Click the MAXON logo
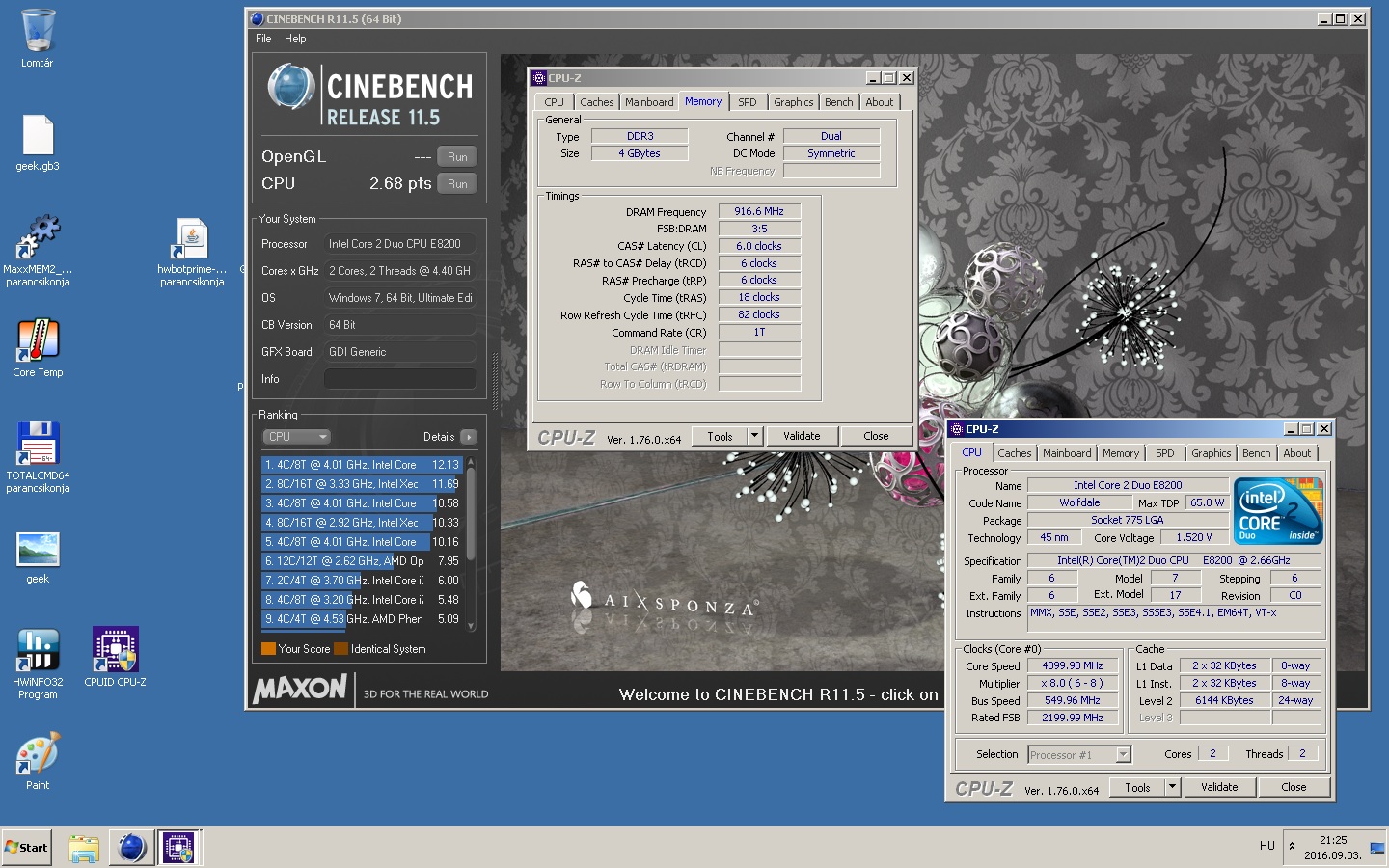The image size is (1389, 868). click(299, 688)
